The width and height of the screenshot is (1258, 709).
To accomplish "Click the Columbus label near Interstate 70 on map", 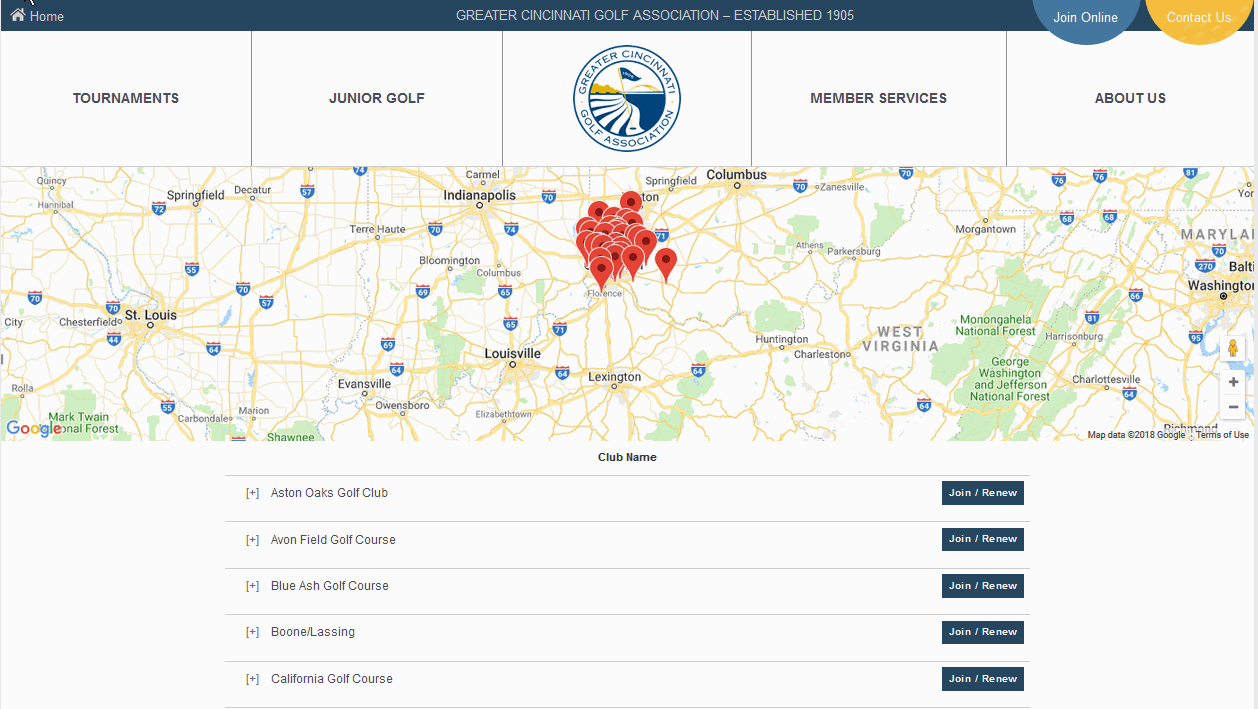I will pos(737,175).
